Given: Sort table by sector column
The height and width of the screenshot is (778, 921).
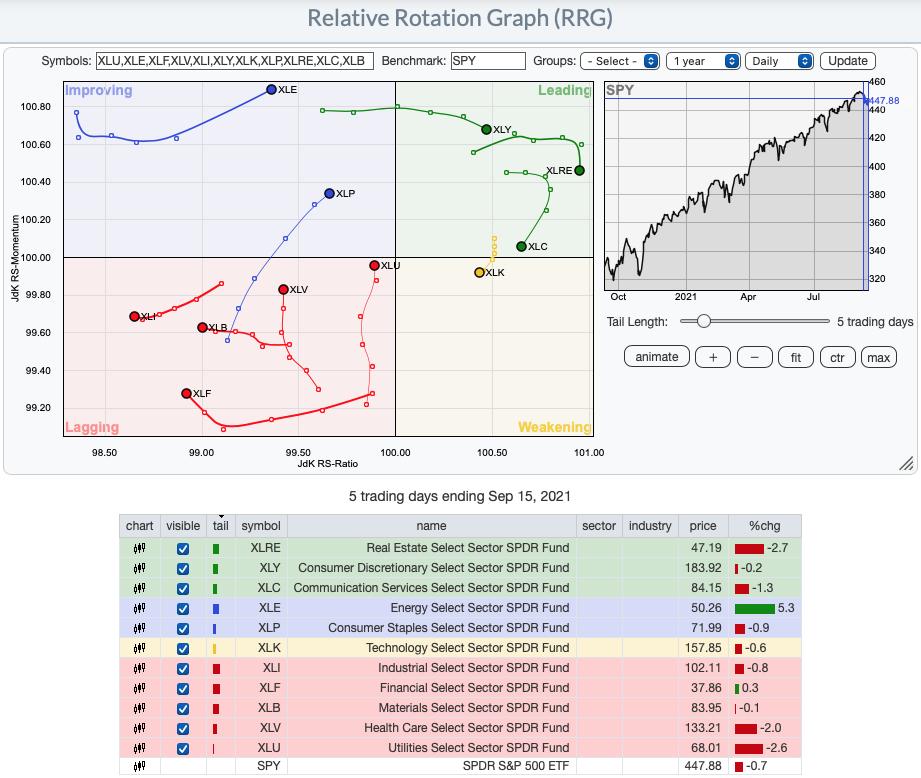Looking at the screenshot, I should pos(599,526).
